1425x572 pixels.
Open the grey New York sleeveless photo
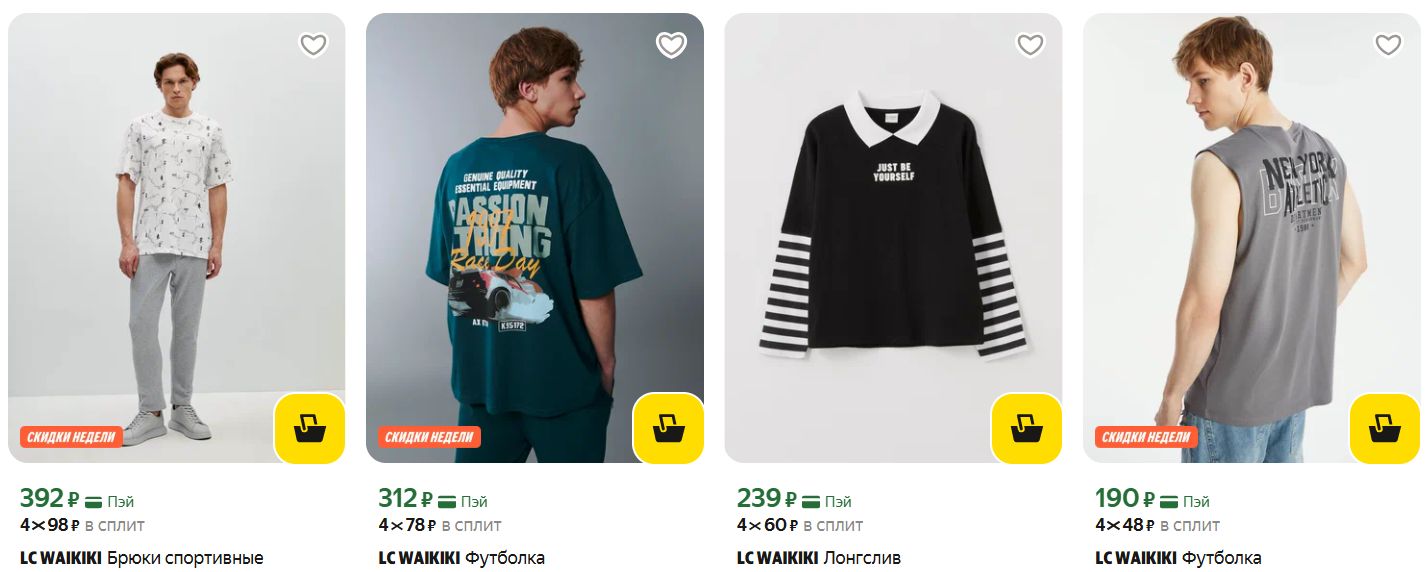(x=1251, y=230)
